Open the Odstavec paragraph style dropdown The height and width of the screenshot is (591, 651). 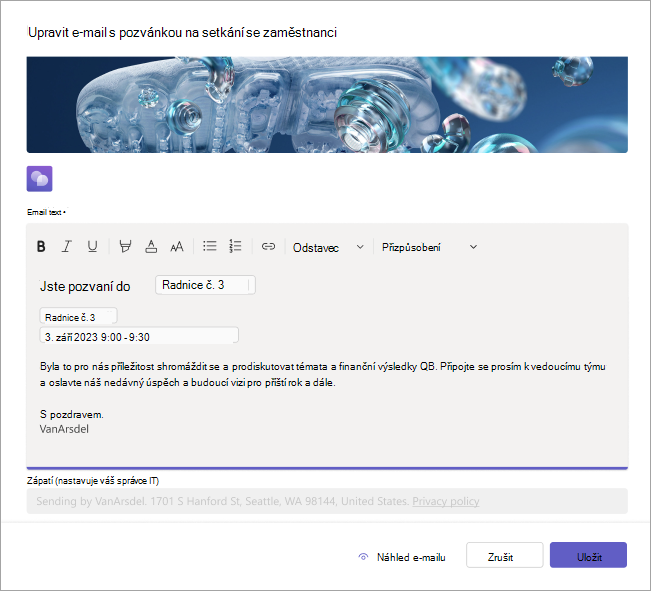328,247
